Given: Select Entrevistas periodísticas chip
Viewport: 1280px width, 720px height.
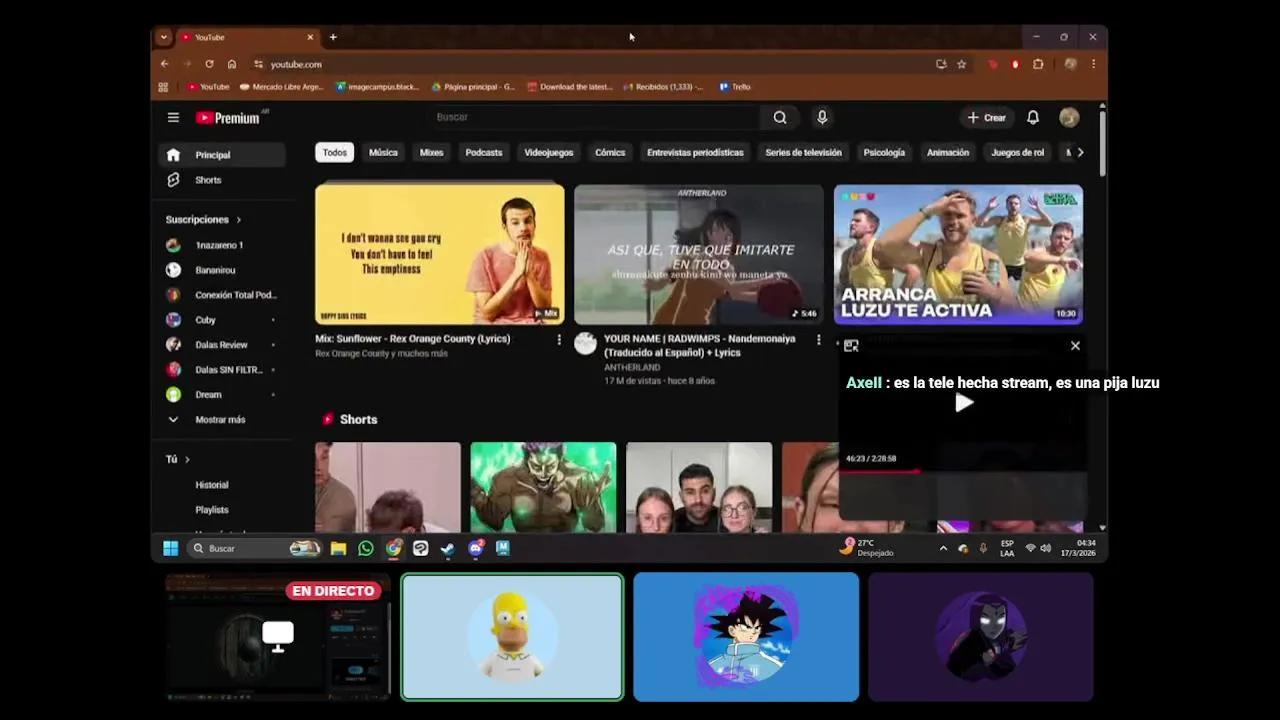Looking at the screenshot, I should (x=695, y=153).
